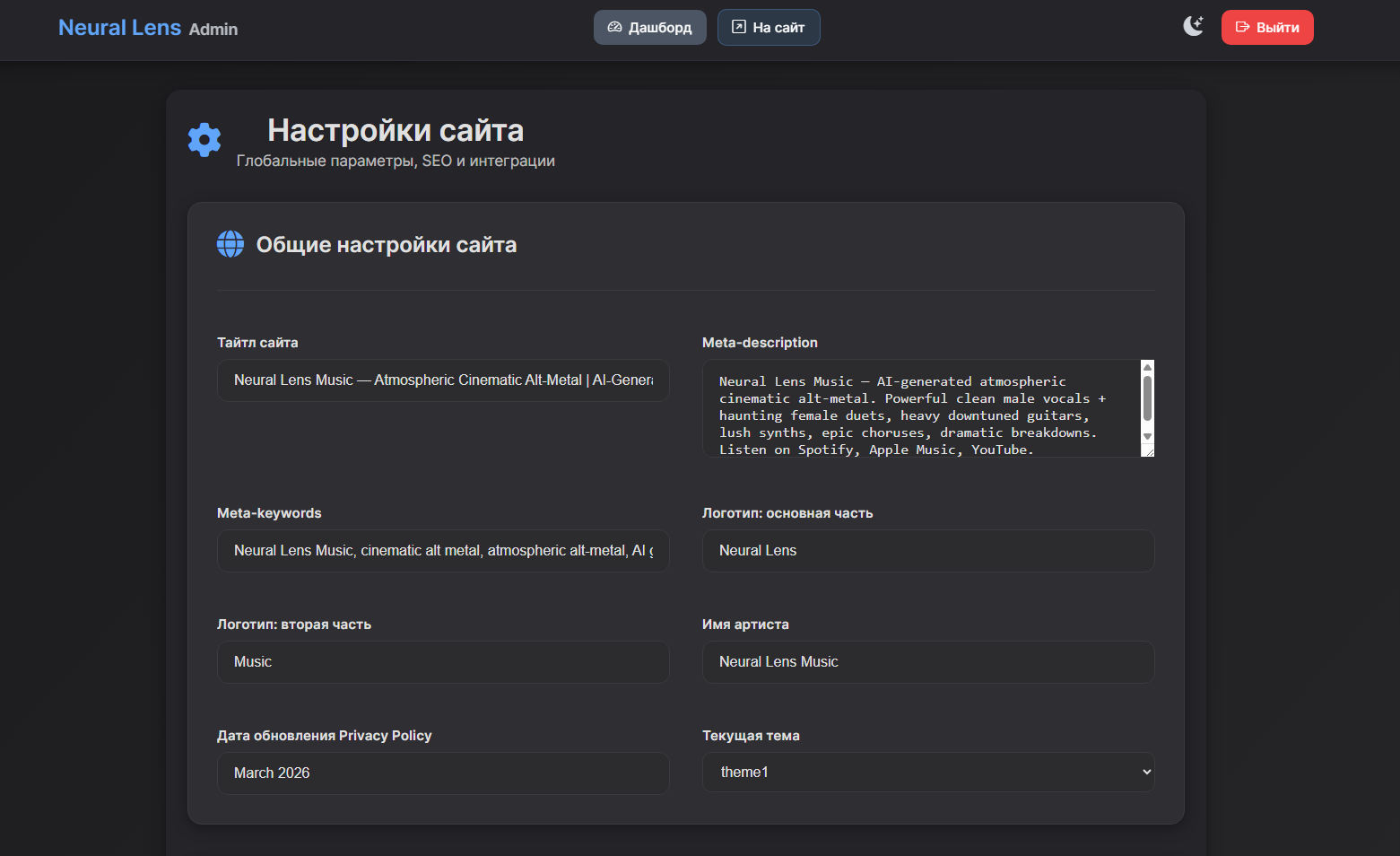Open the Neural Lens Admin logo link

(148, 28)
